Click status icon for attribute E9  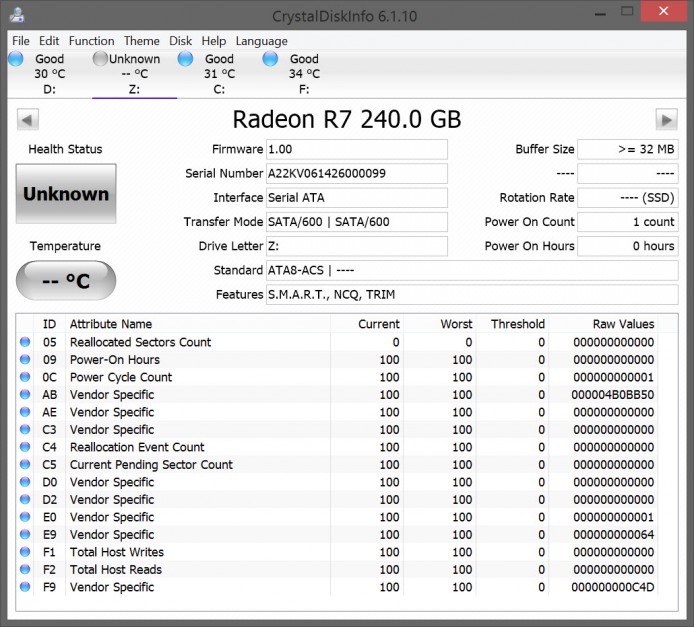25,534
